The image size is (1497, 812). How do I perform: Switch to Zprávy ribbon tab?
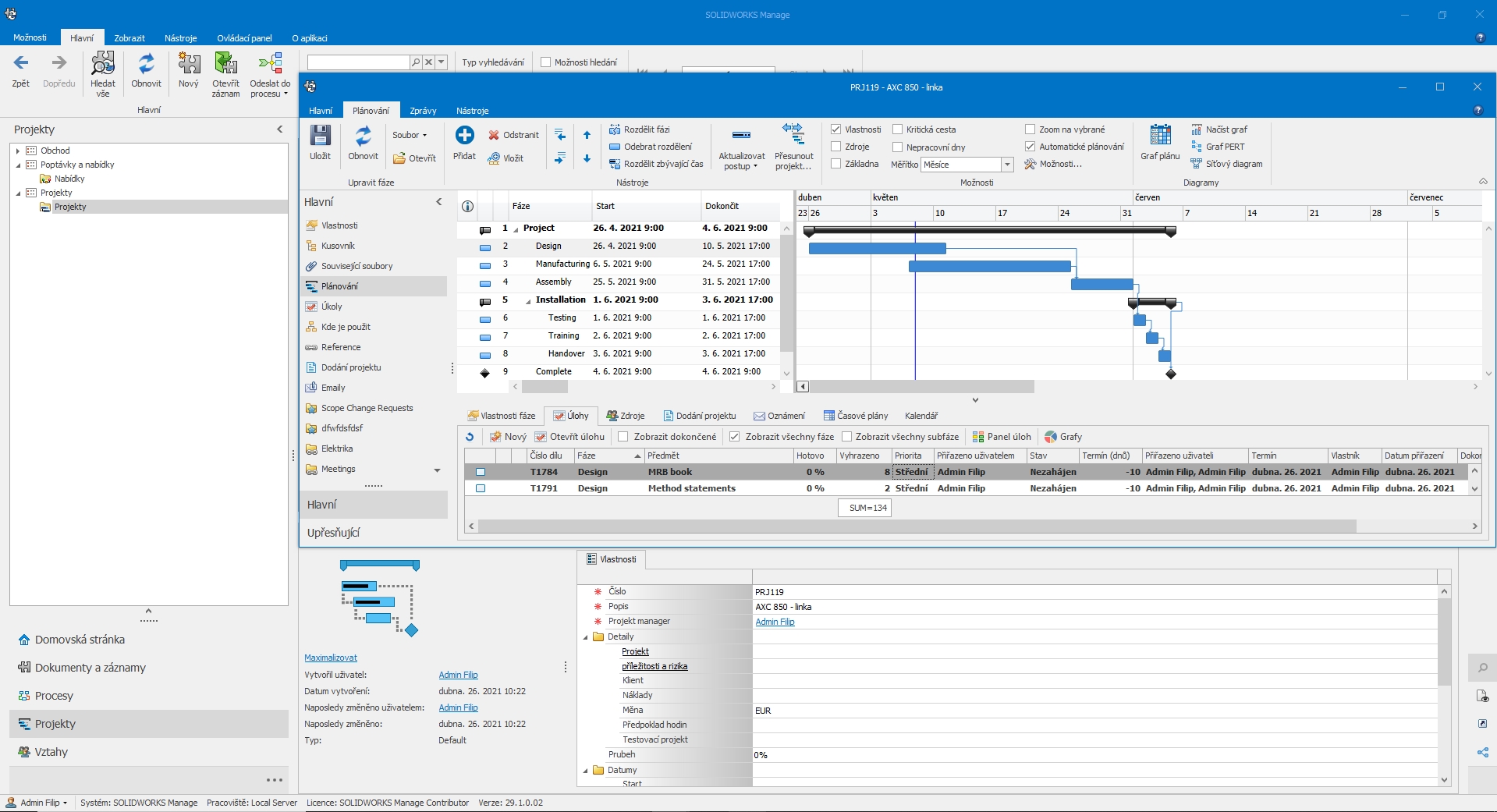click(423, 111)
